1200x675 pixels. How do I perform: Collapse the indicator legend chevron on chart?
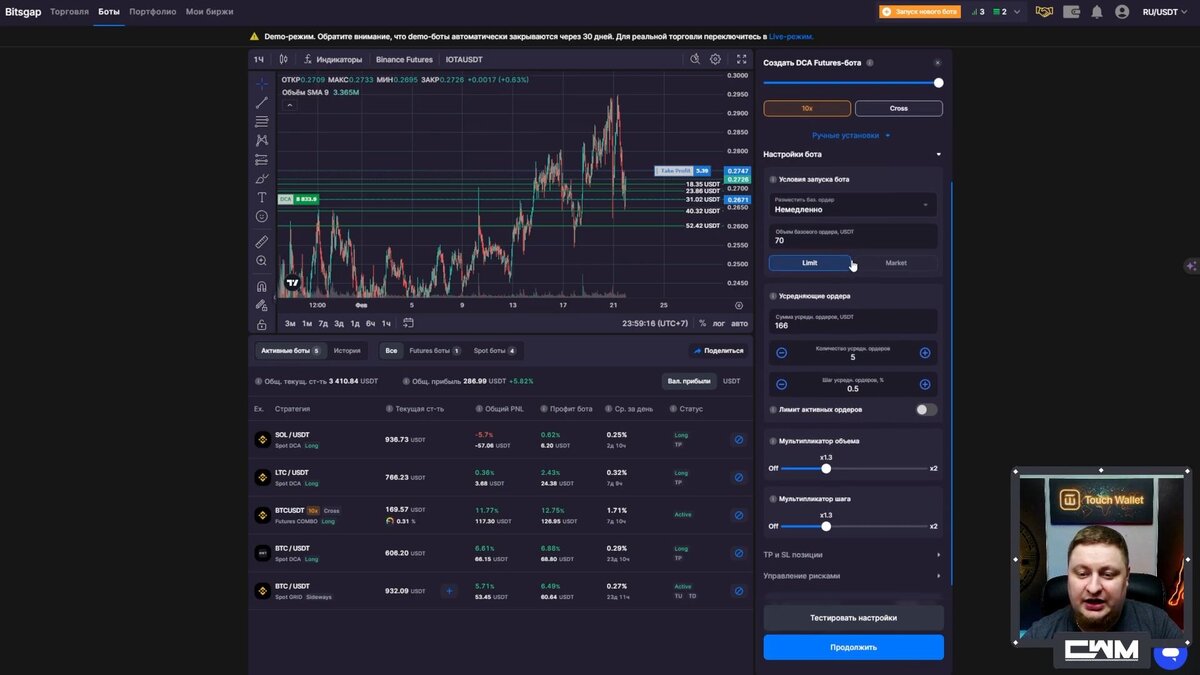tap(290, 104)
